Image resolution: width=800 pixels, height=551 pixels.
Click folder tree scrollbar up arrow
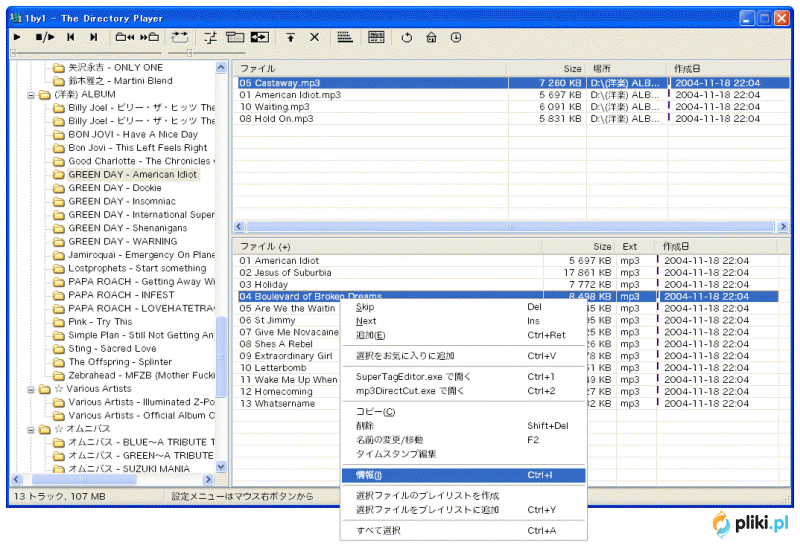point(221,67)
